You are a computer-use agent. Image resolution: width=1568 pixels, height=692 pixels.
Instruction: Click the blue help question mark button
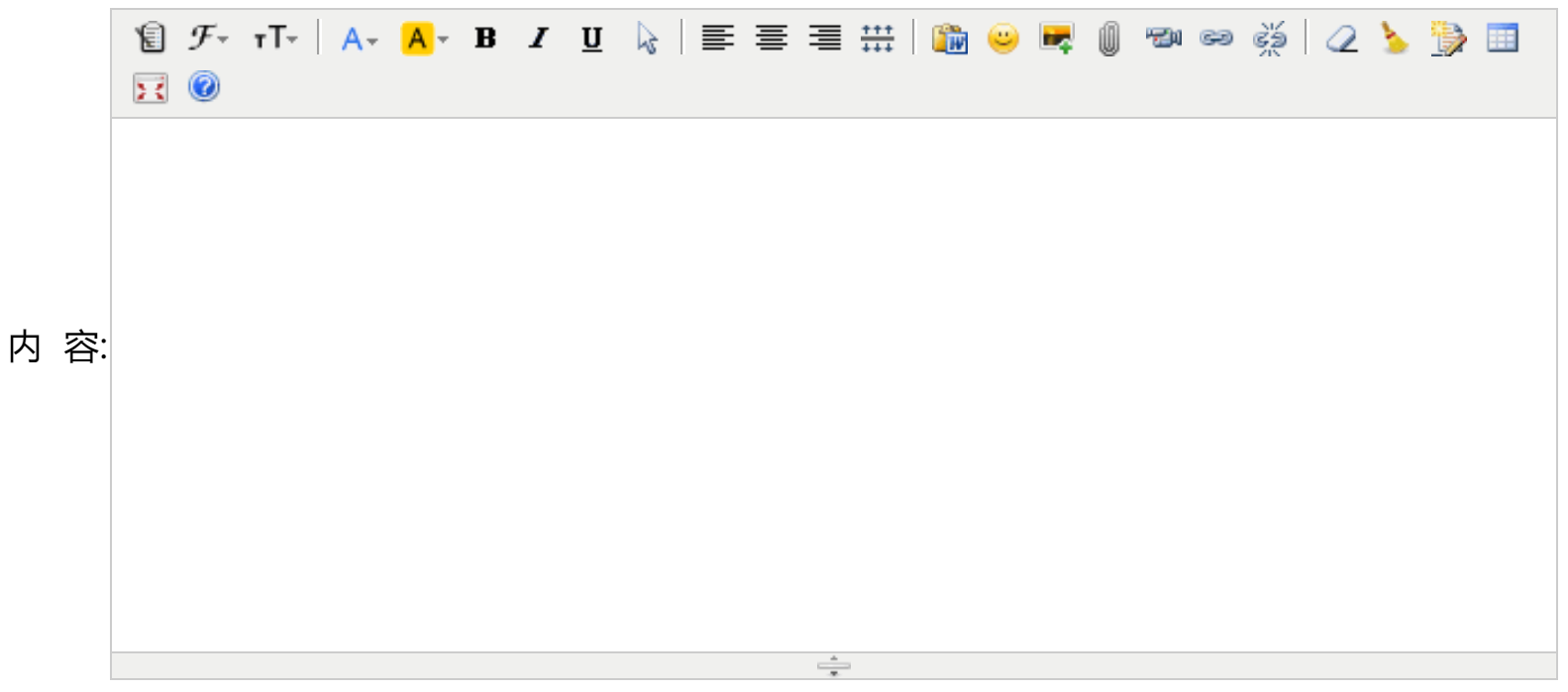coord(203,87)
